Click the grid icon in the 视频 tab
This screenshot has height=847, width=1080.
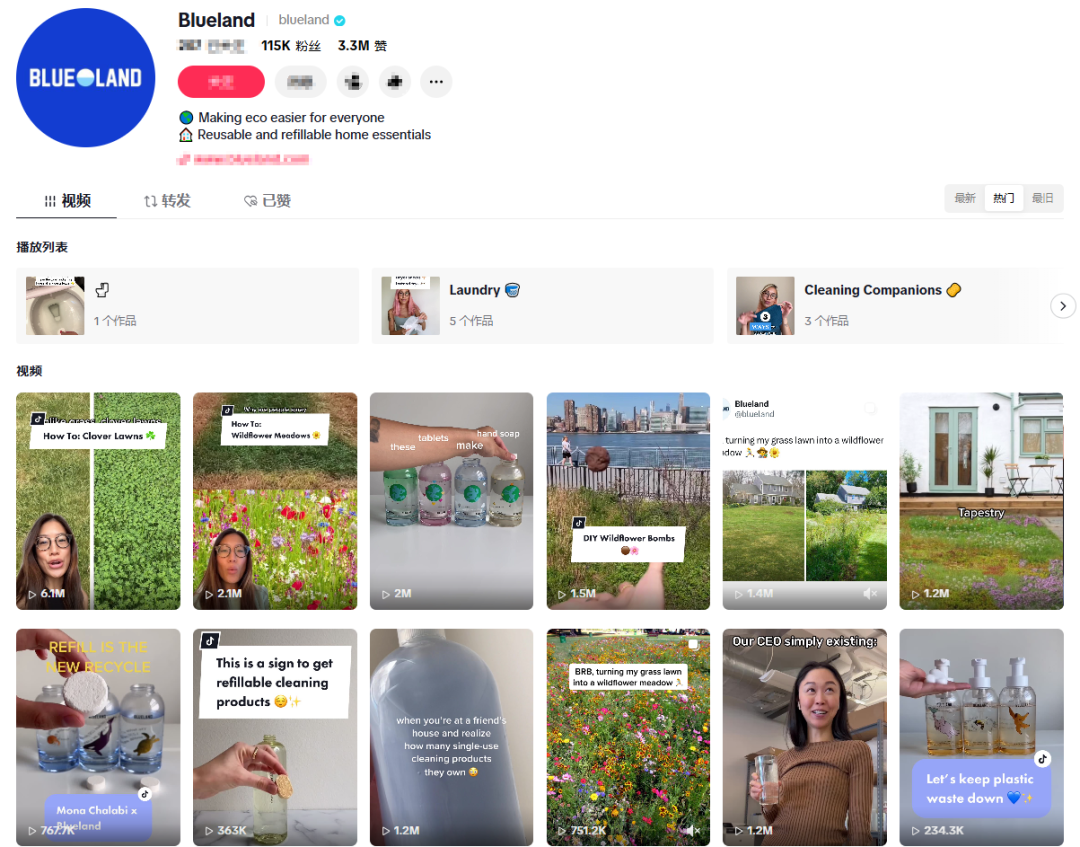pos(50,201)
